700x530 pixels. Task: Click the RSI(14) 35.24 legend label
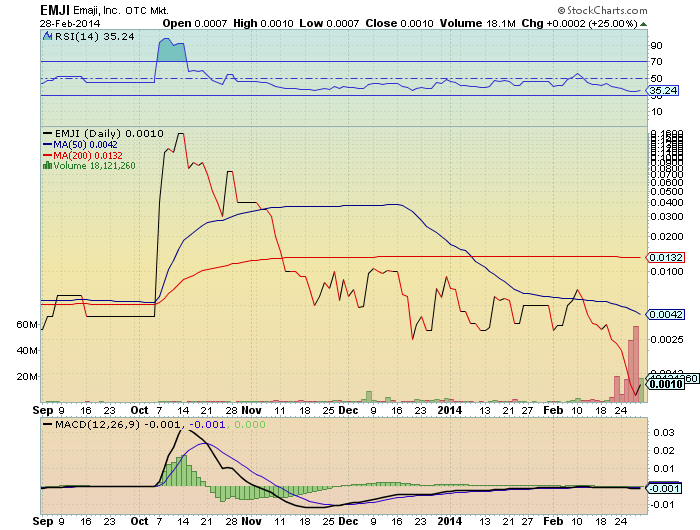[x=94, y=37]
